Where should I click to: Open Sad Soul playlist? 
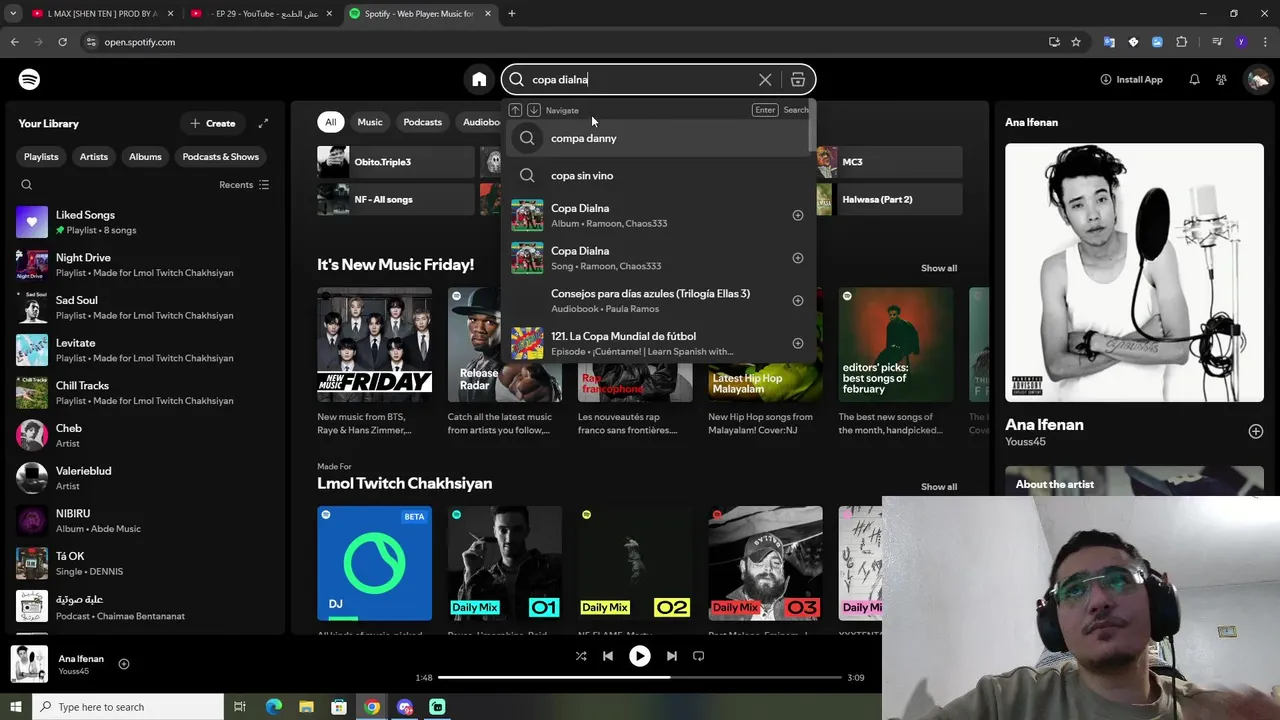[x=145, y=307]
